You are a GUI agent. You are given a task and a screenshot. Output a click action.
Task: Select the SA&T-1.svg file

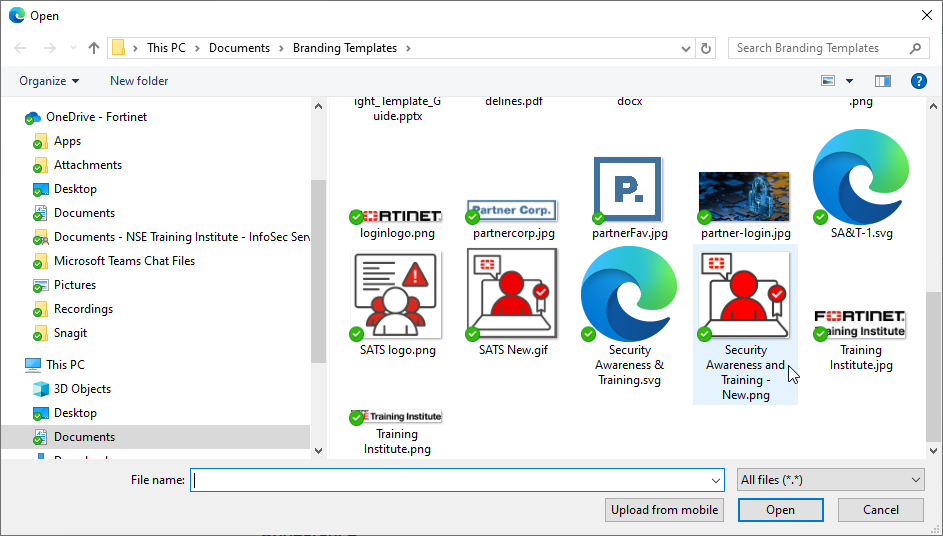pos(861,183)
